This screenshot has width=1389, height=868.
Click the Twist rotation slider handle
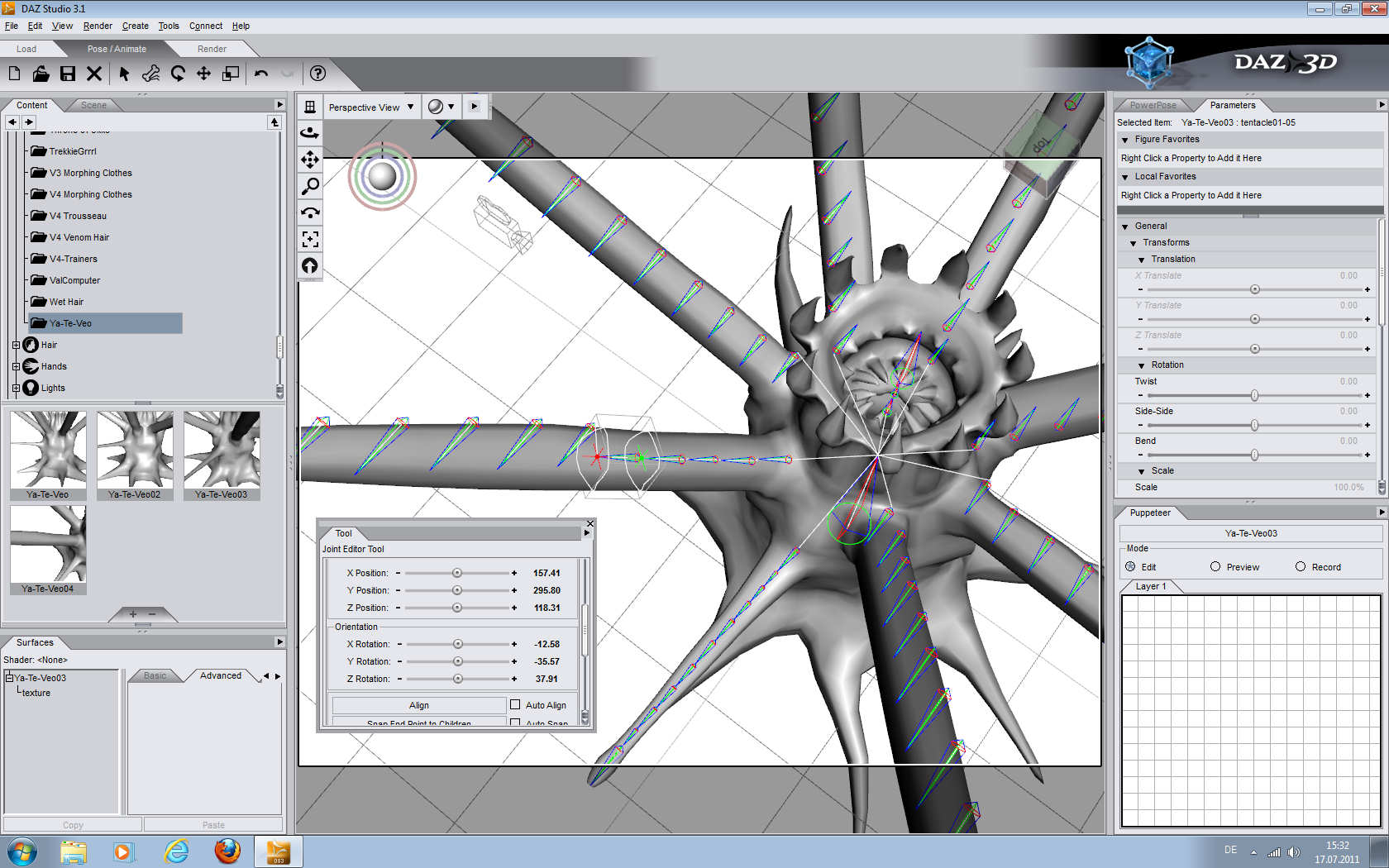(x=1254, y=395)
